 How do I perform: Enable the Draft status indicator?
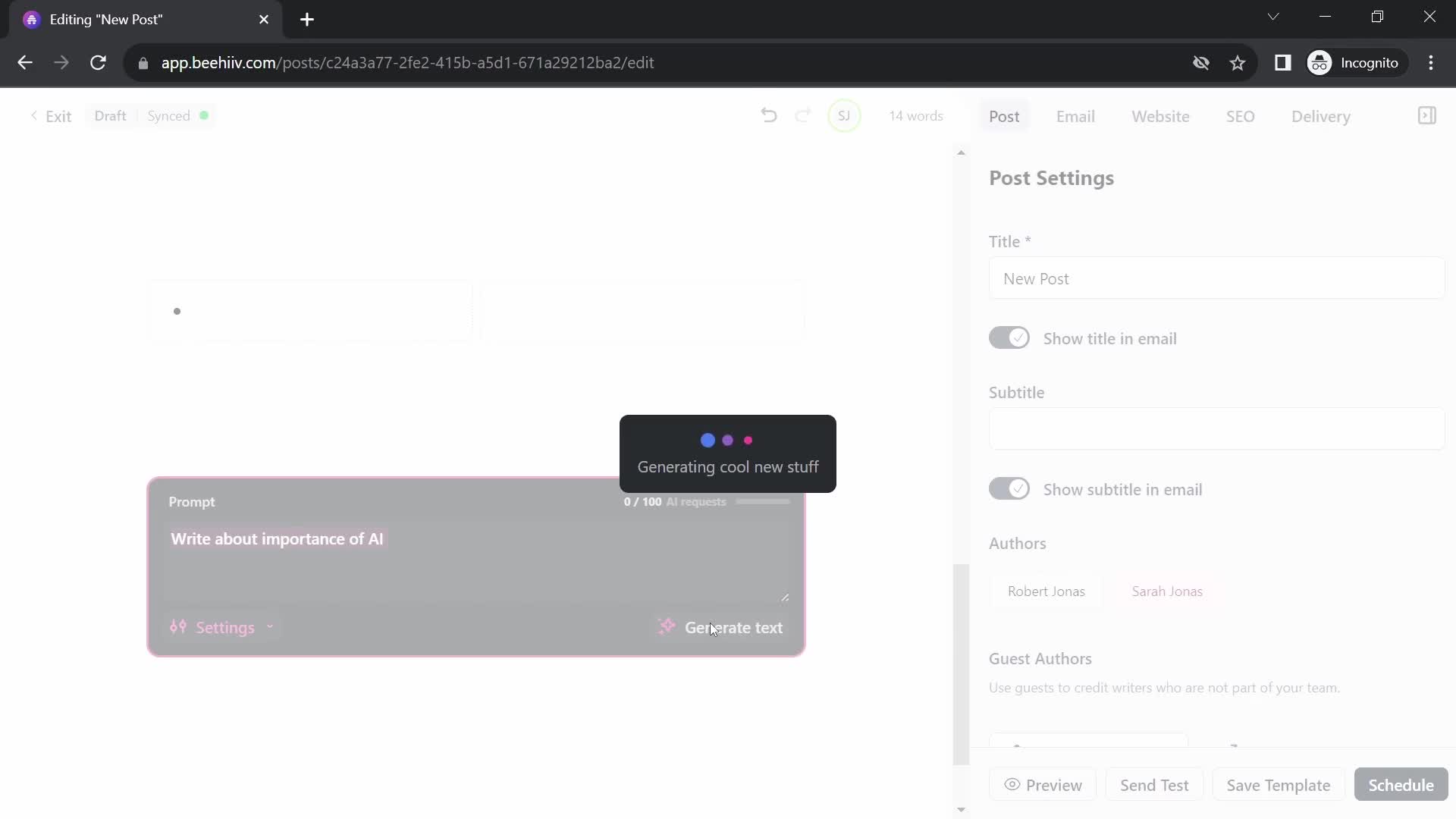109,115
